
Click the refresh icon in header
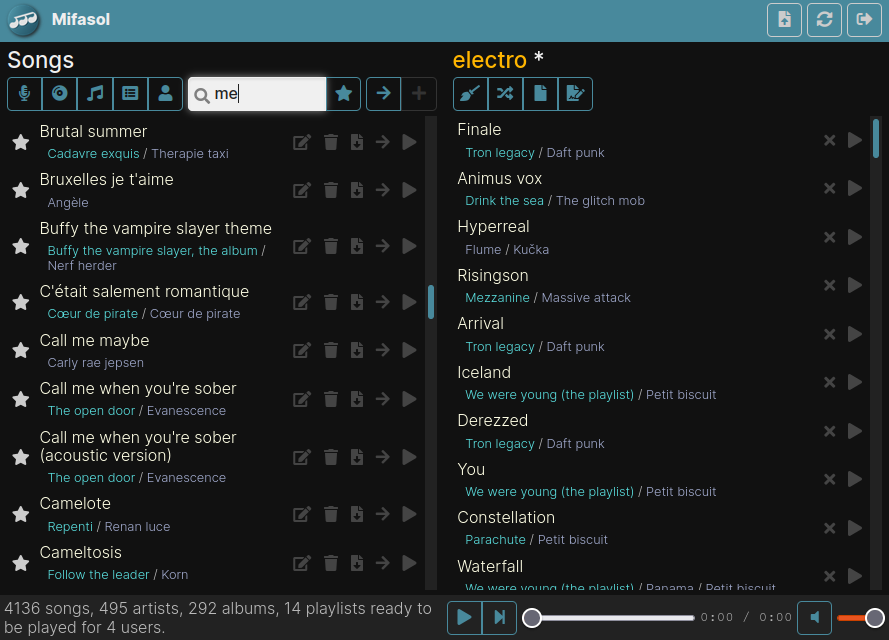tap(824, 20)
